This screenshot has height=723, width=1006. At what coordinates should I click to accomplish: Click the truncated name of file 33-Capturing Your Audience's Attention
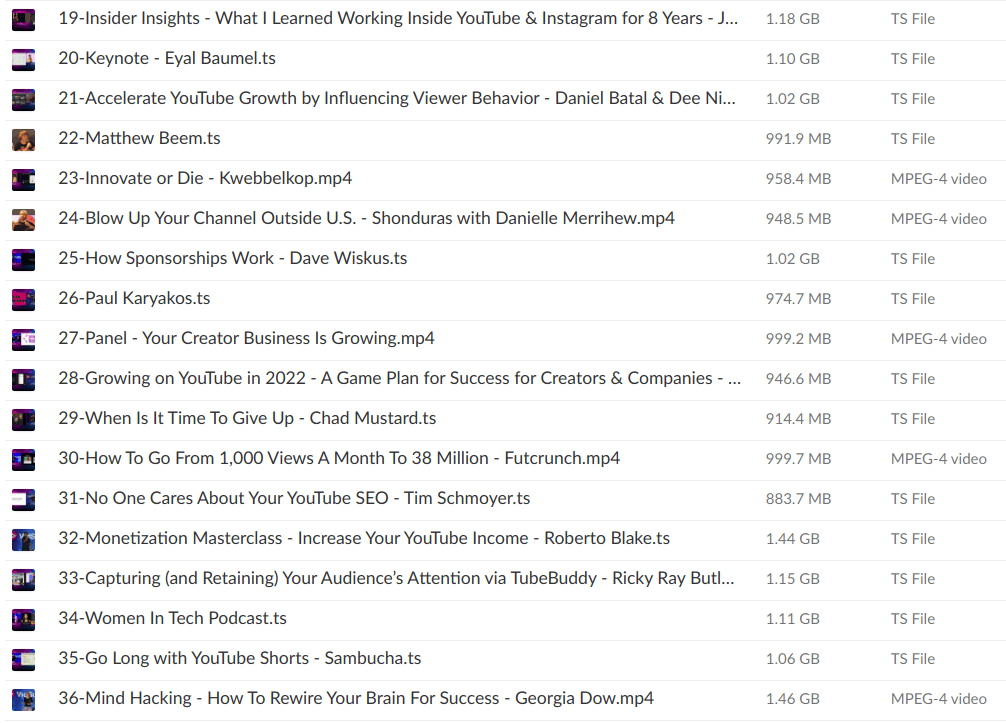(398, 578)
